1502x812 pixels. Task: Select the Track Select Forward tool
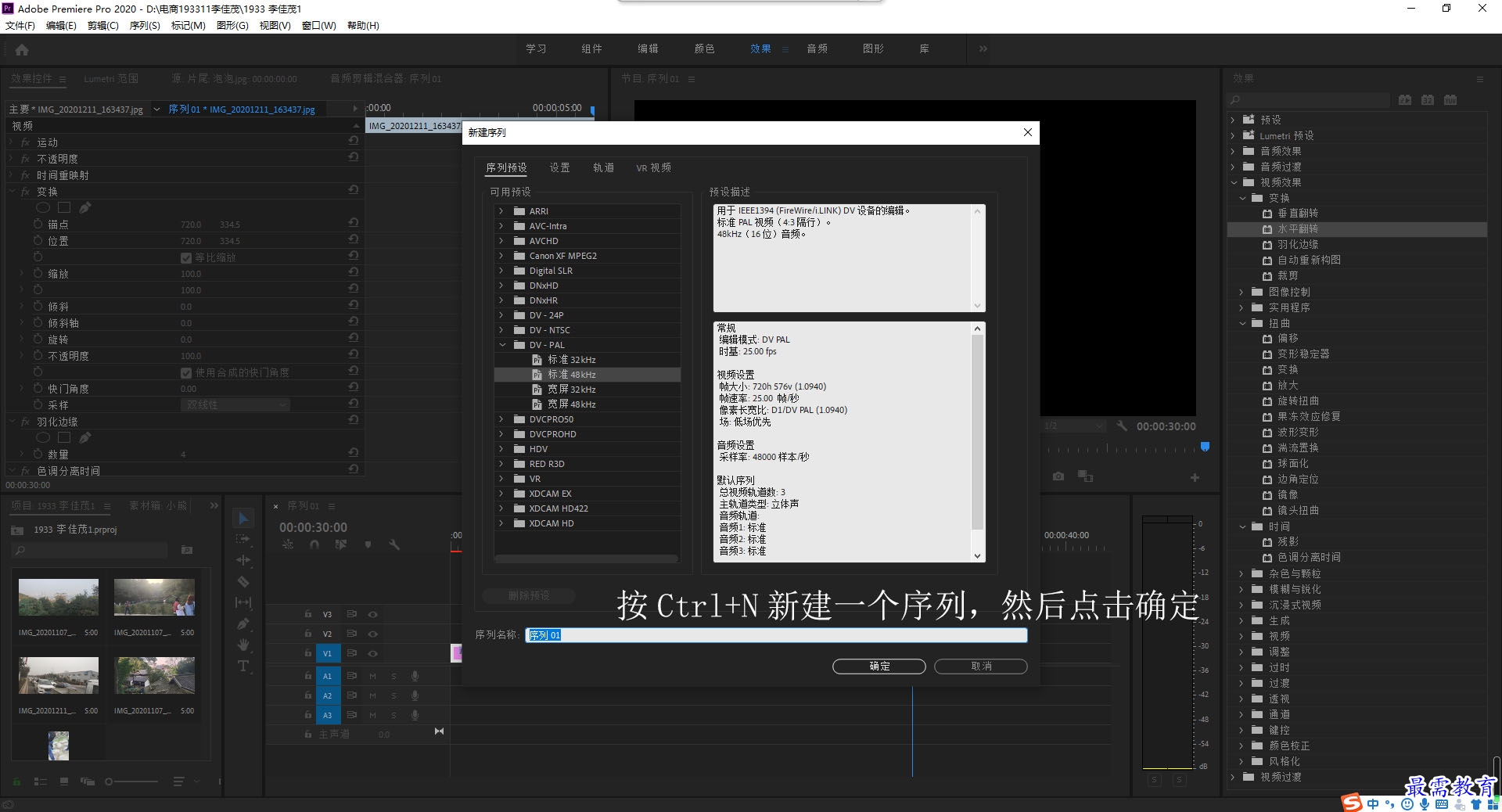[x=243, y=539]
